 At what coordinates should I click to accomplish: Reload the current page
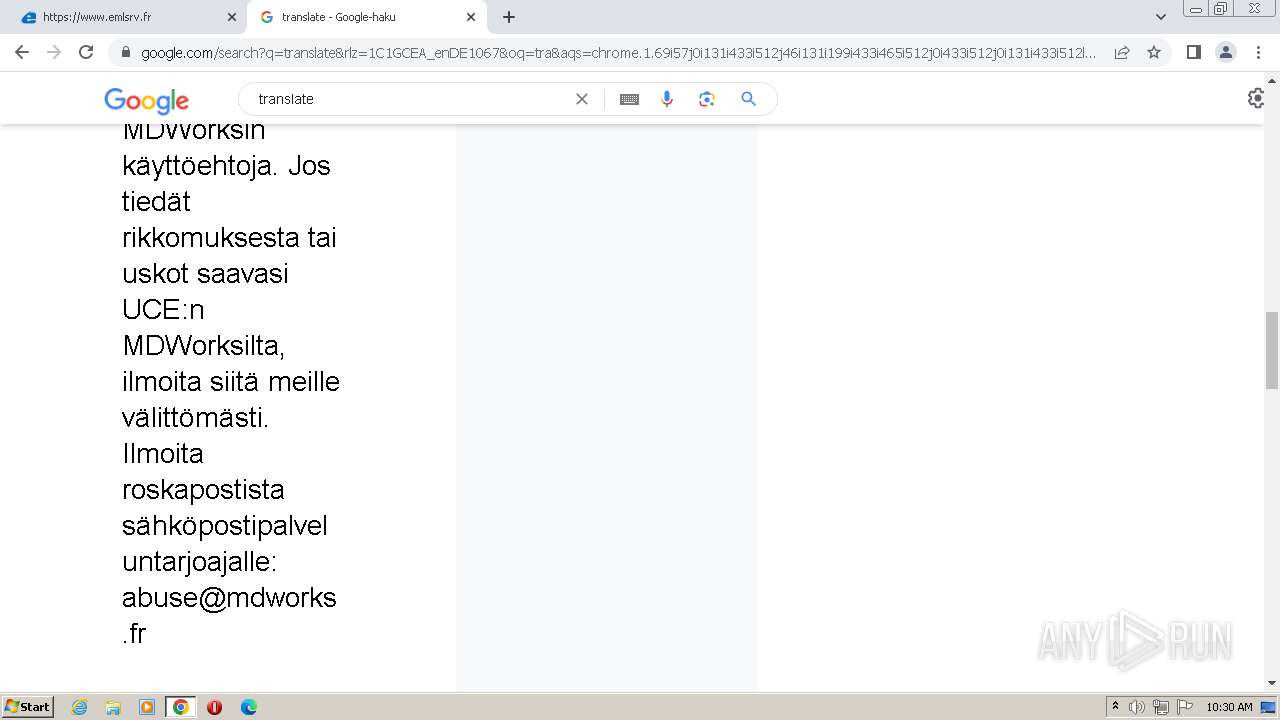[86, 52]
